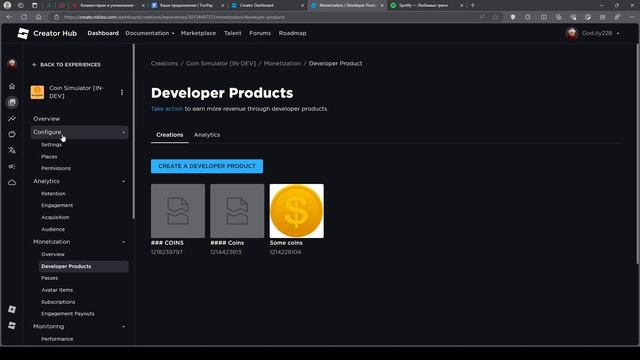Click the Coin Simulator experience icon

point(37,92)
